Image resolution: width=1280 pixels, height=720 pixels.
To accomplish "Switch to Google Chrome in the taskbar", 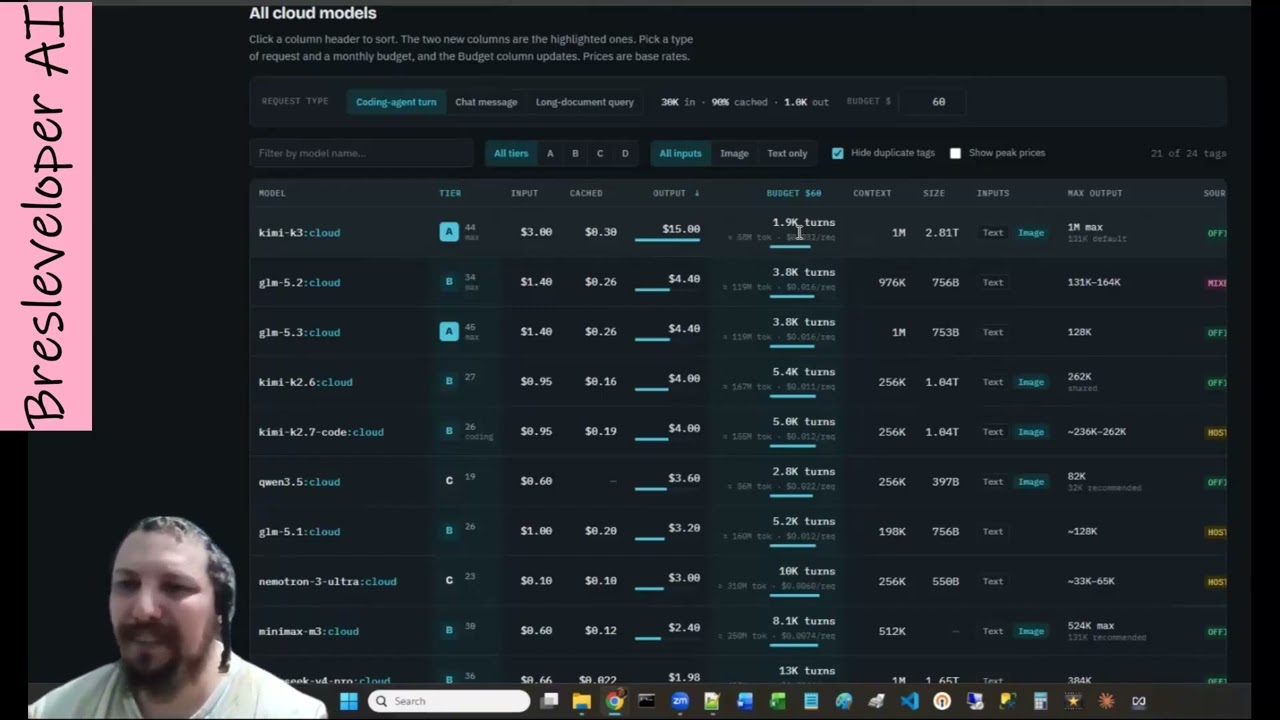I will coord(614,701).
